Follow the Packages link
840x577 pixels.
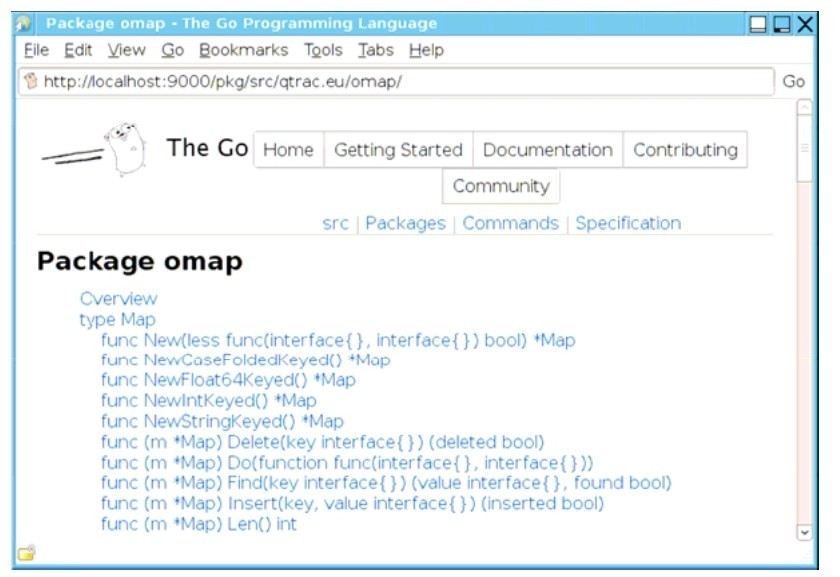(x=405, y=223)
